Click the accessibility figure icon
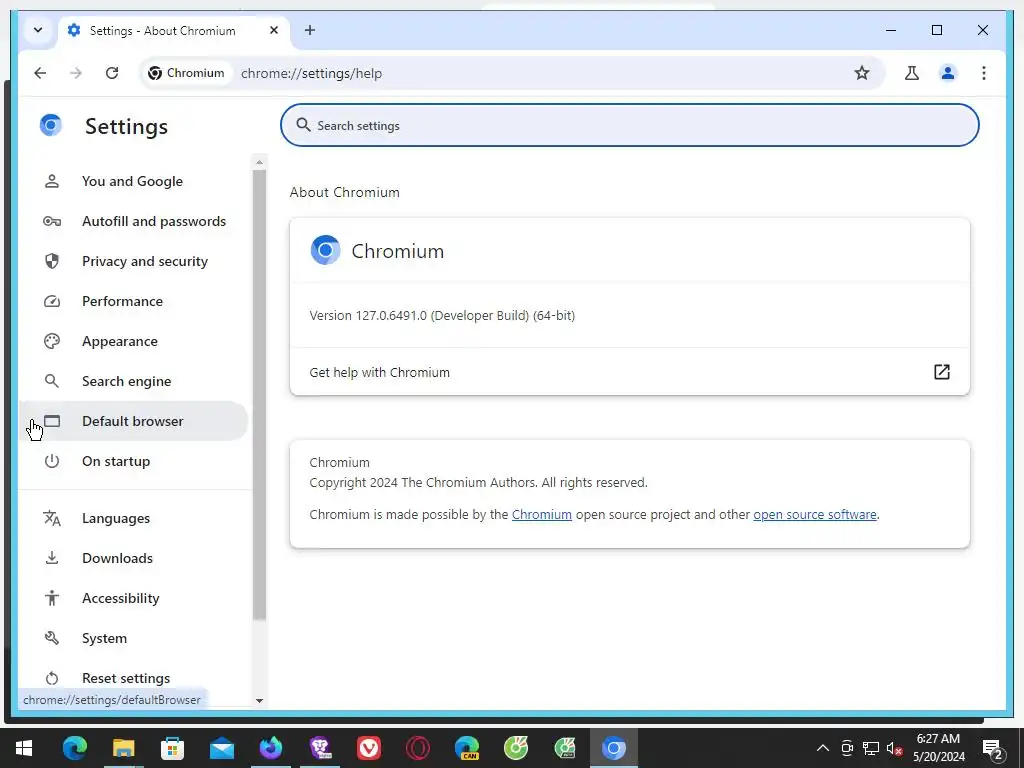 [52, 598]
